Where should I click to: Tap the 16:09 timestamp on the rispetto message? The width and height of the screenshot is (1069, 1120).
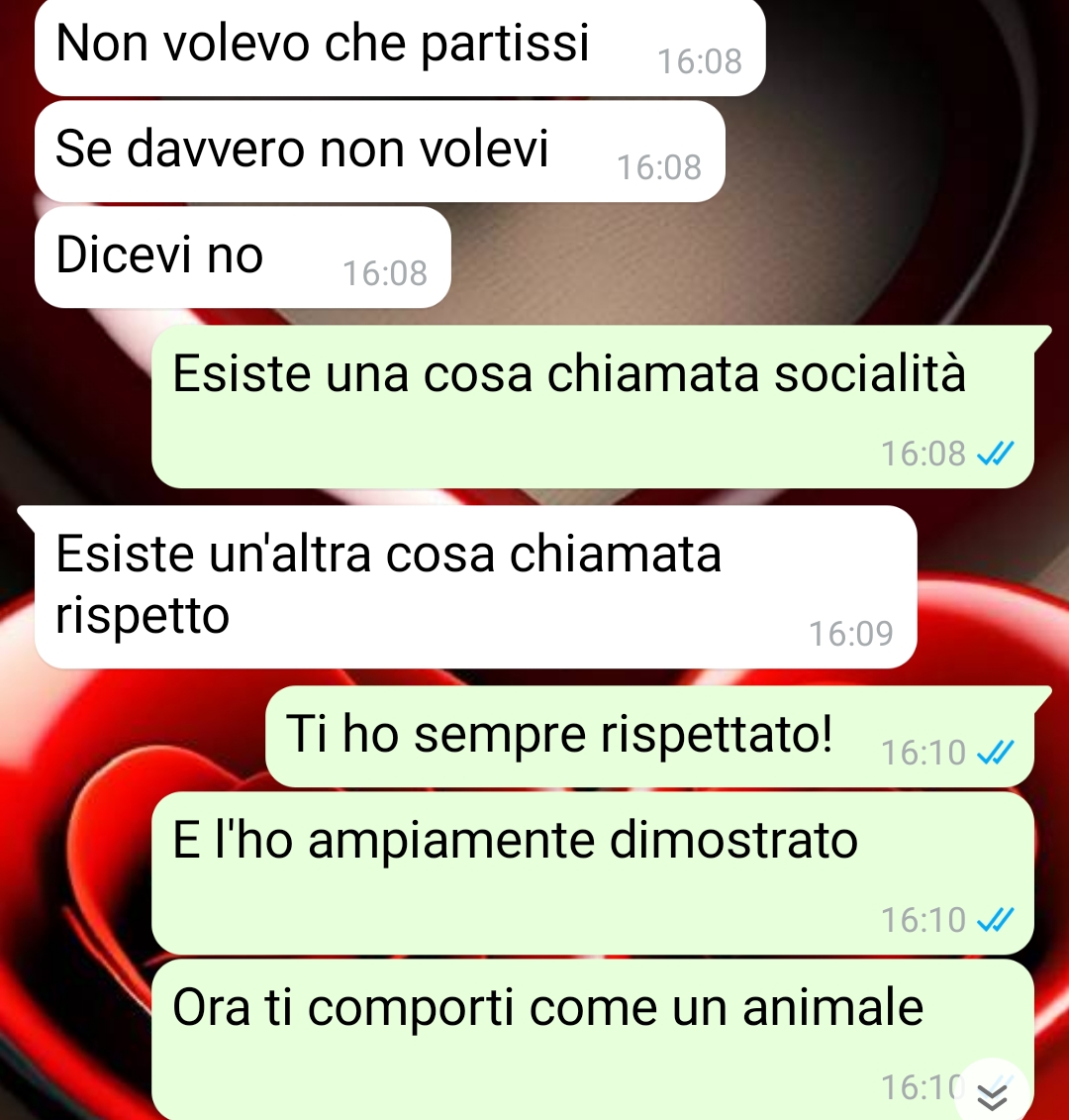pyautogui.click(x=850, y=634)
